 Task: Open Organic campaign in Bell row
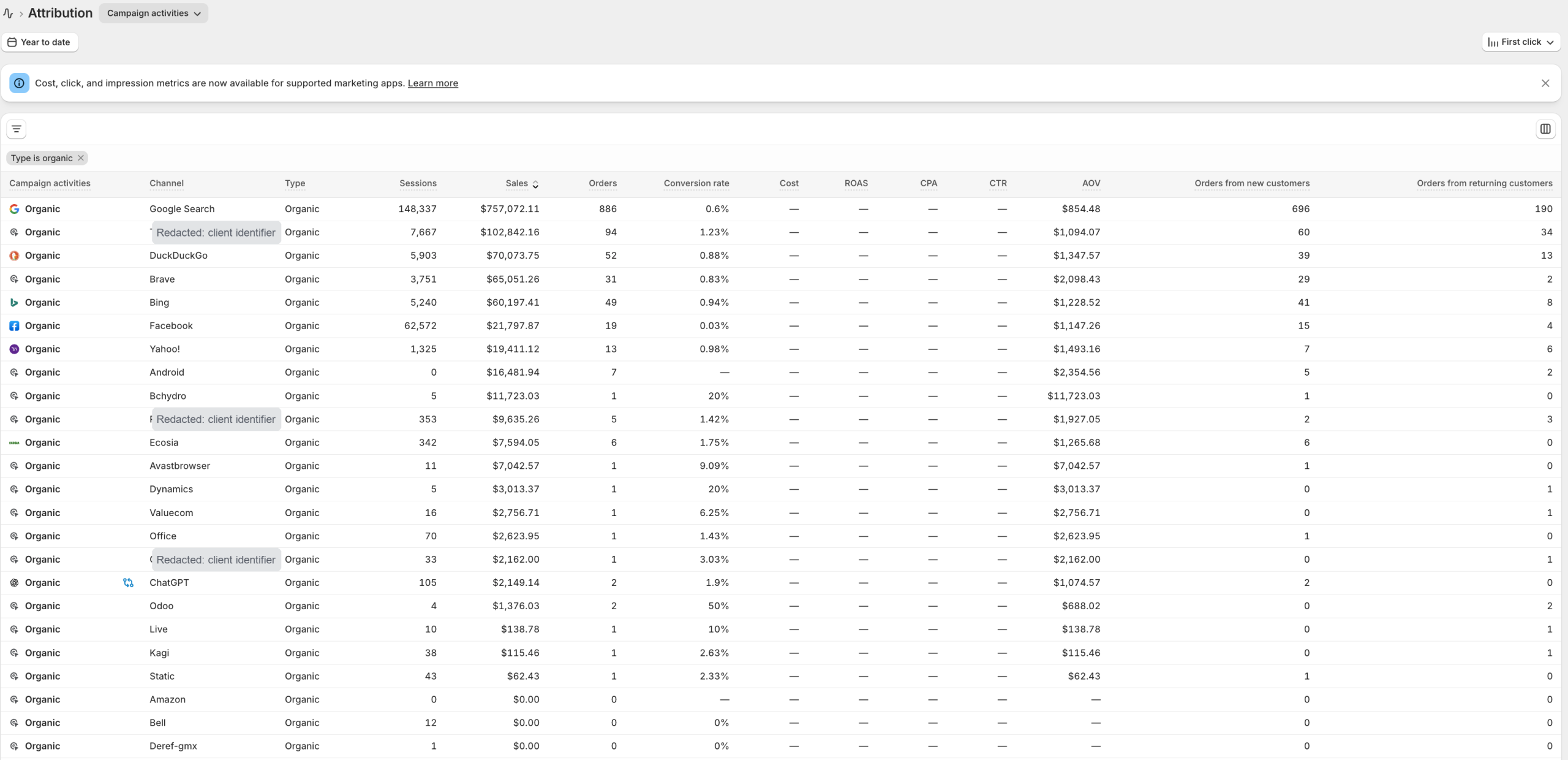(42, 723)
